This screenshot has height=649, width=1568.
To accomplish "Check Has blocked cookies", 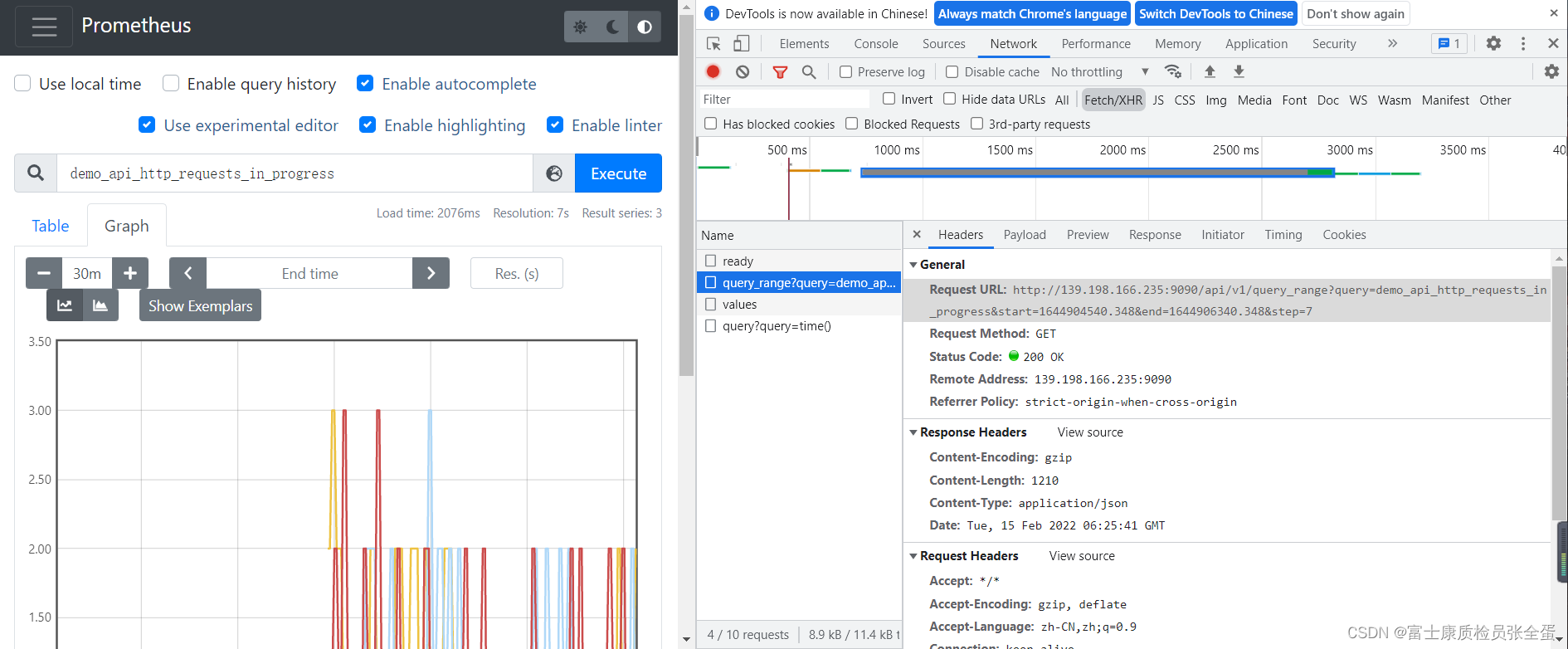I will [710, 124].
